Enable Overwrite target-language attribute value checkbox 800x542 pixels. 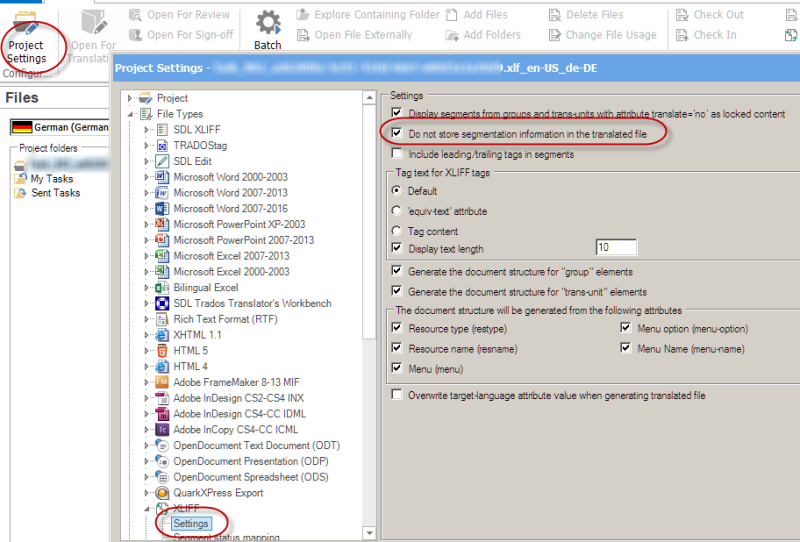click(x=397, y=395)
